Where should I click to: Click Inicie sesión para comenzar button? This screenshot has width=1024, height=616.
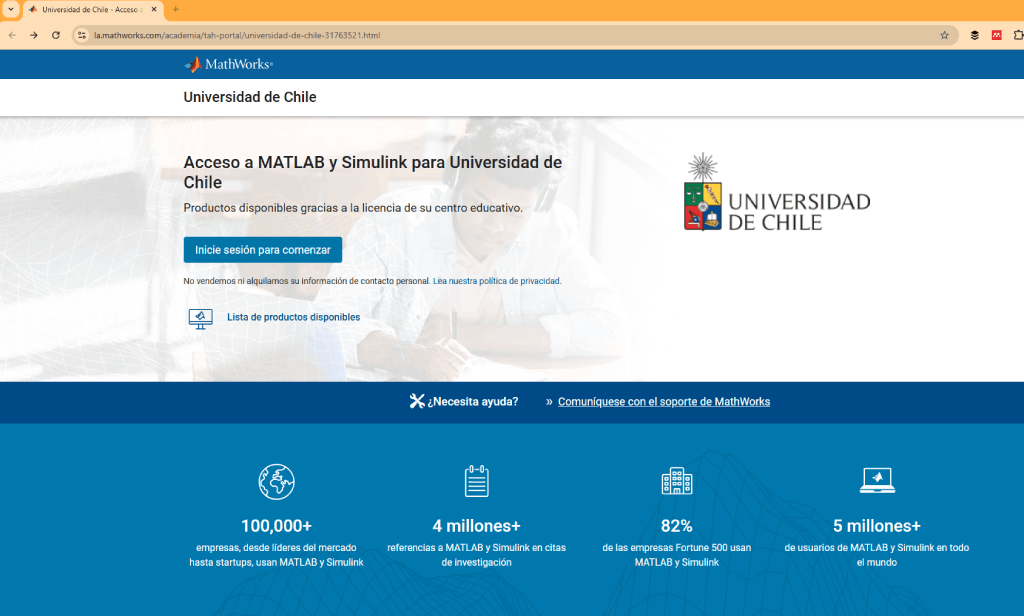point(263,250)
